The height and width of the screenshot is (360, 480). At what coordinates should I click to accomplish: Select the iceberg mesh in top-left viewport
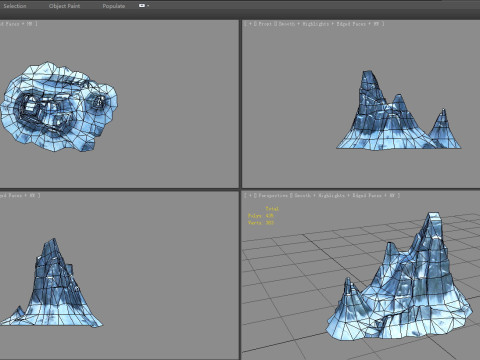click(x=58, y=107)
